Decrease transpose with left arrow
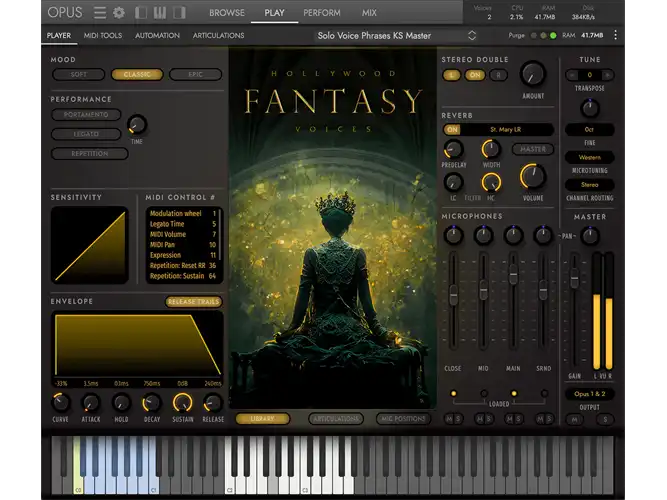The width and height of the screenshot is (667, 500). (573, 75)
